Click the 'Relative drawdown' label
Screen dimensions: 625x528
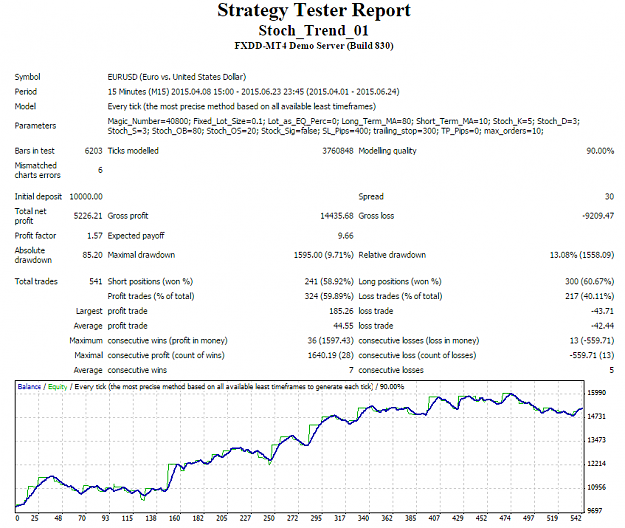392,255
